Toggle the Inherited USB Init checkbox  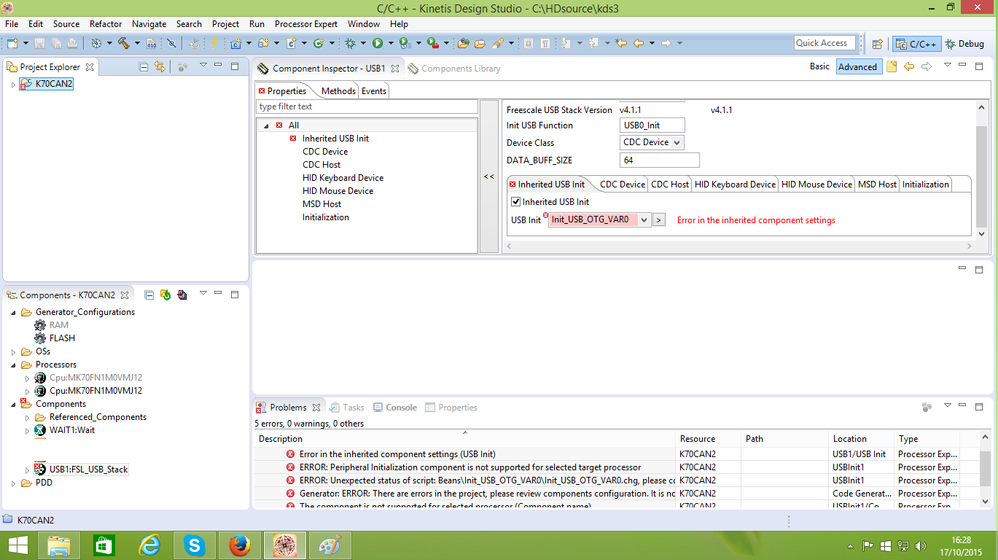tap(516, 202)
